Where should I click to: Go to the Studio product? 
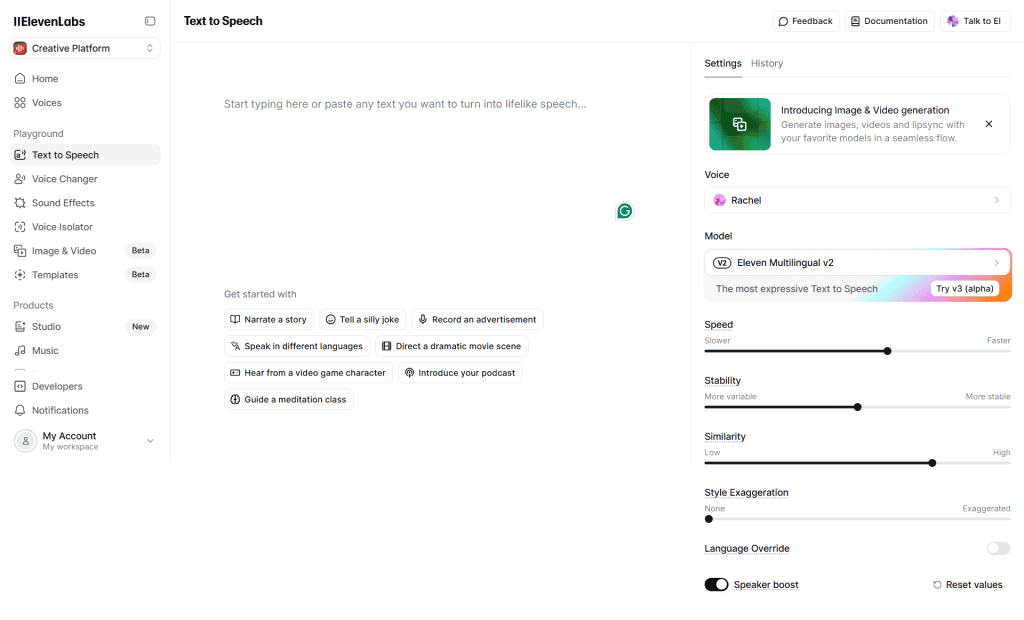click(46, 326)
